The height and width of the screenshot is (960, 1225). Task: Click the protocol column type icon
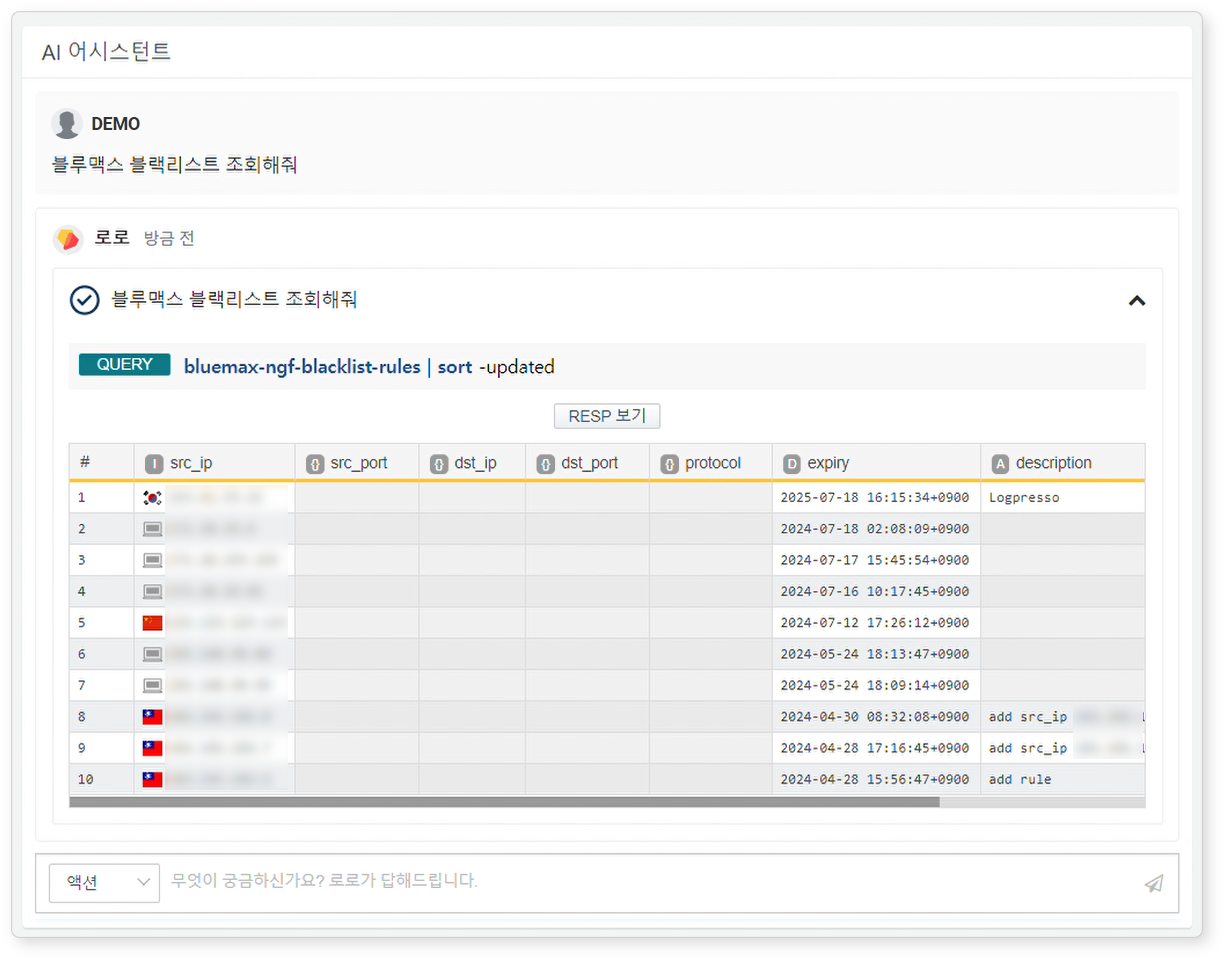tap(669, 464)
